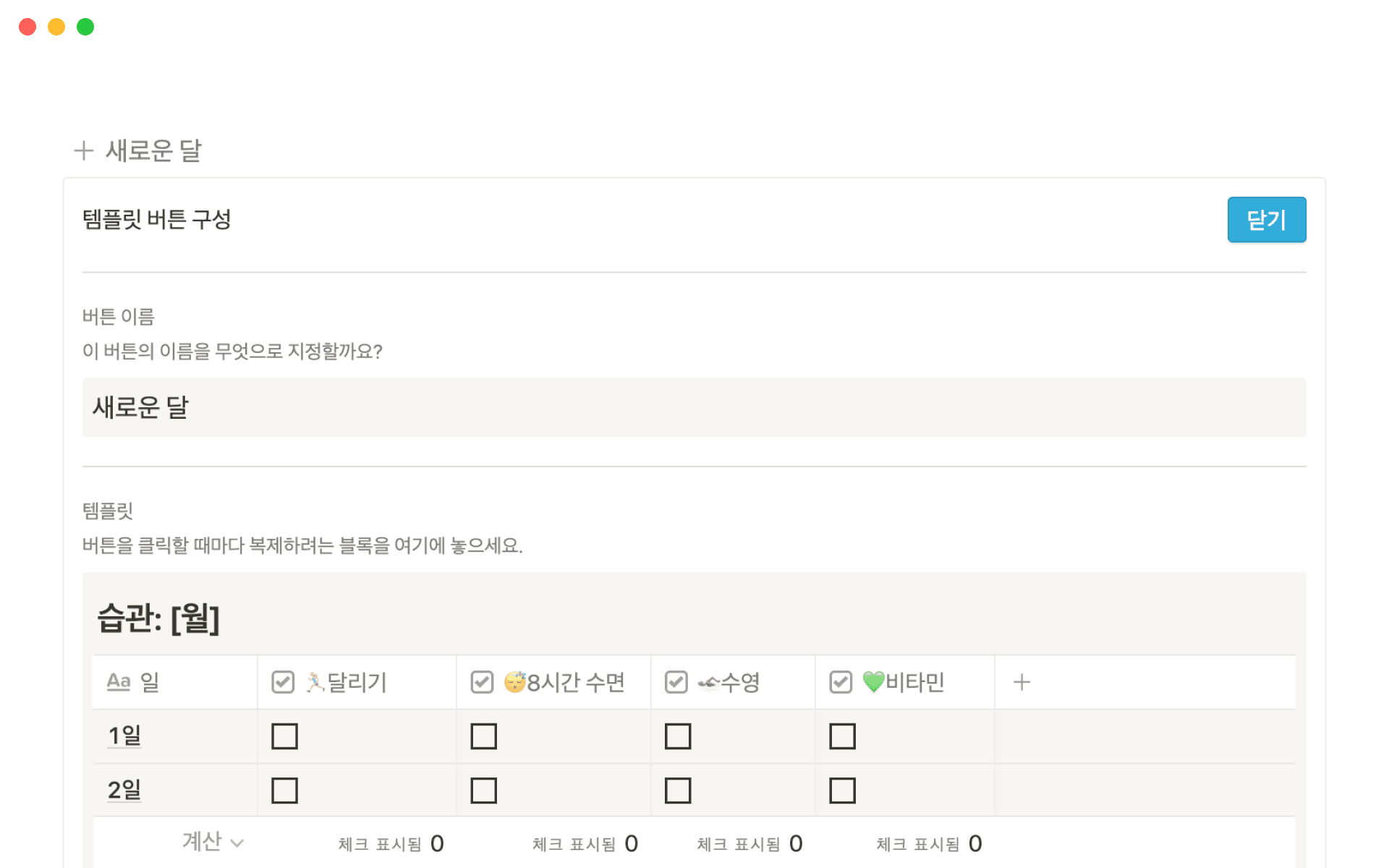Click the plus icon to add a new column
Screen dimensions: 1389x868
[x=1021, y=681]
